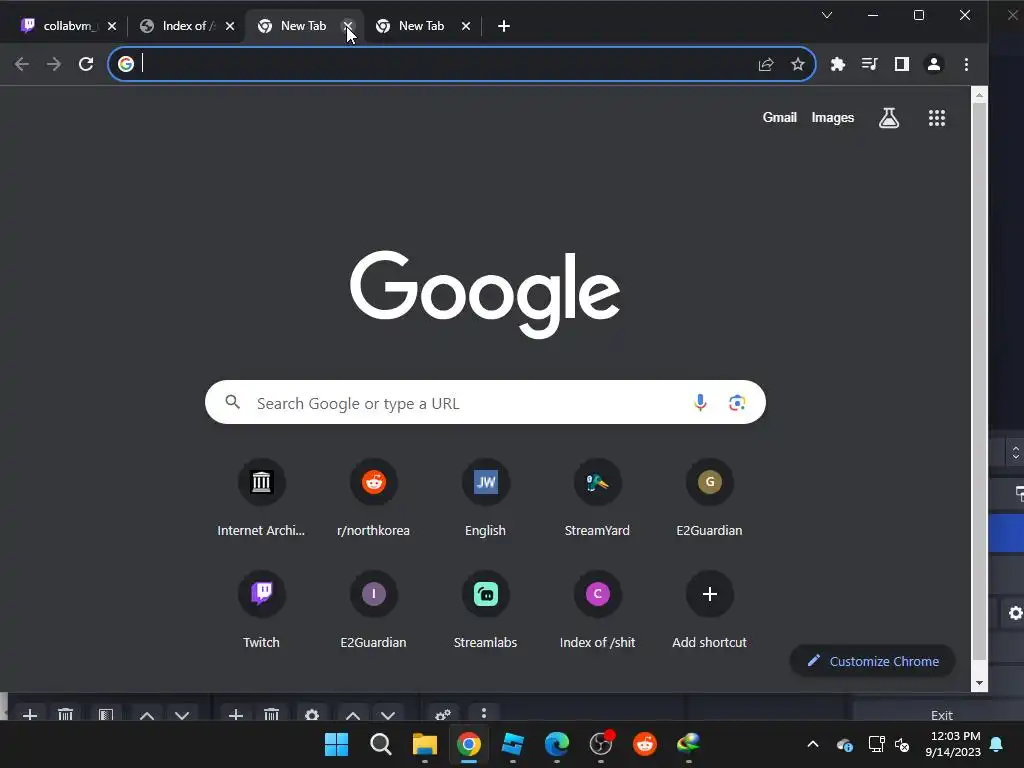
Task: Open the media controls icon in toolbar
Action: 869,64
